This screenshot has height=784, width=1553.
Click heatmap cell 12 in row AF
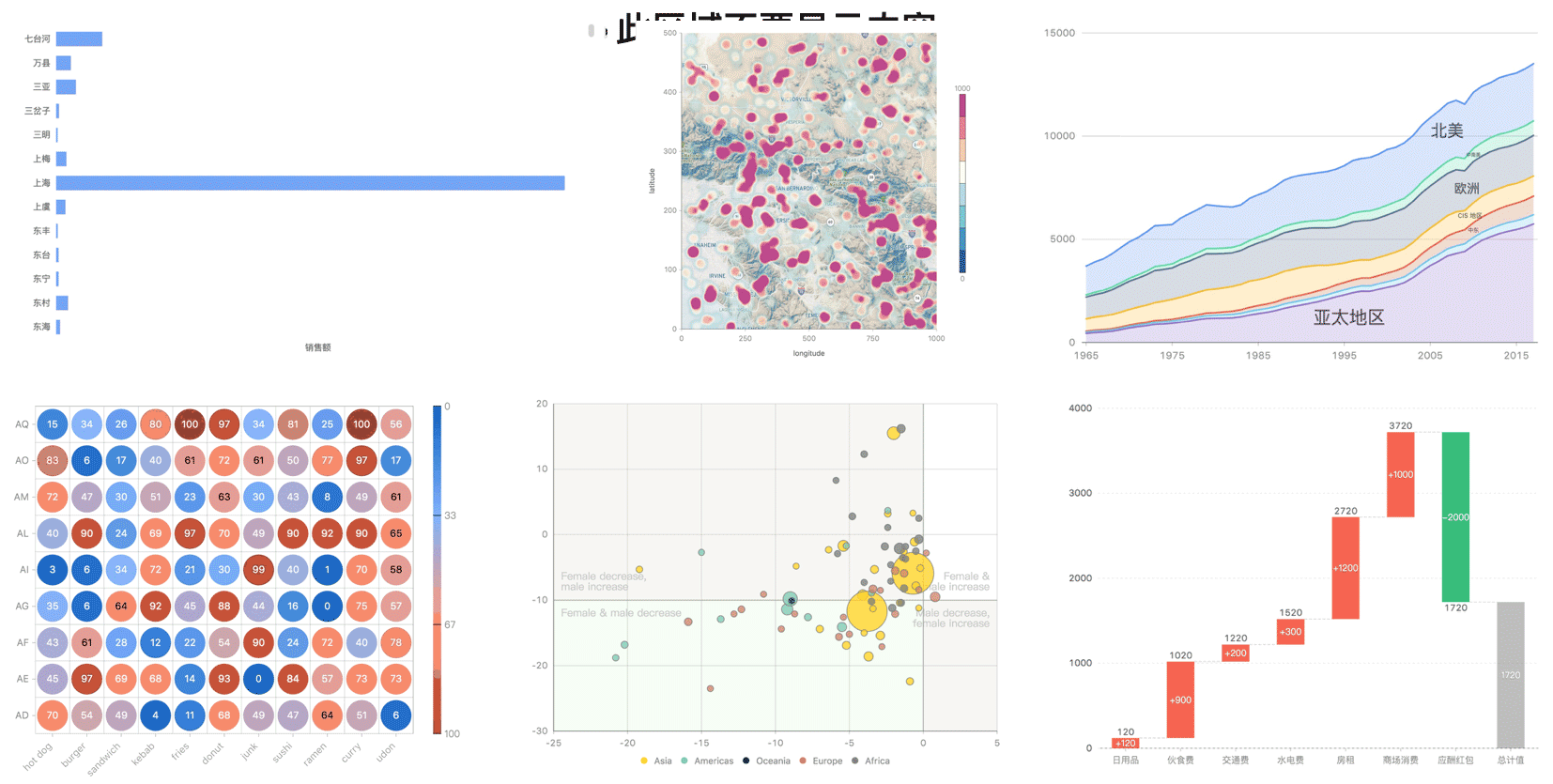click(156, 642)
